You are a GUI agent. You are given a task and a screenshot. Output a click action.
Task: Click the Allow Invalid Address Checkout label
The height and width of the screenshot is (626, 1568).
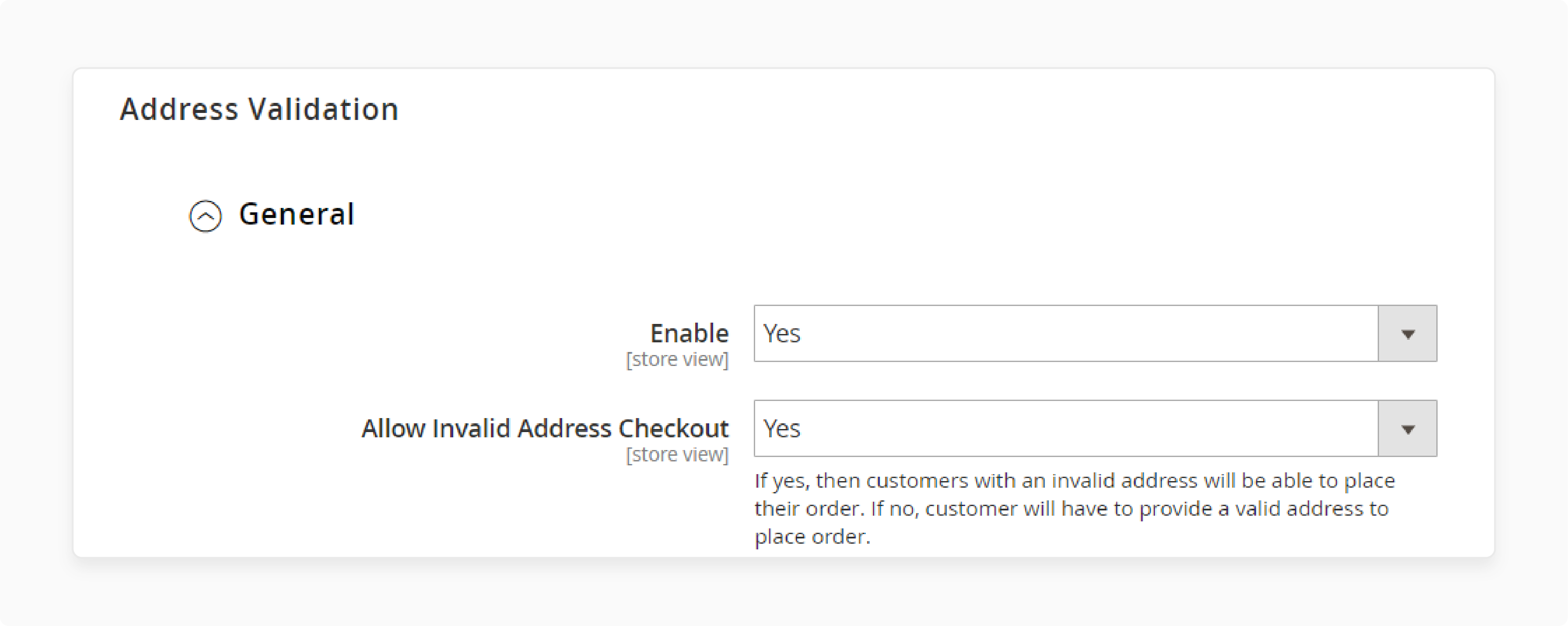(546, 428)
